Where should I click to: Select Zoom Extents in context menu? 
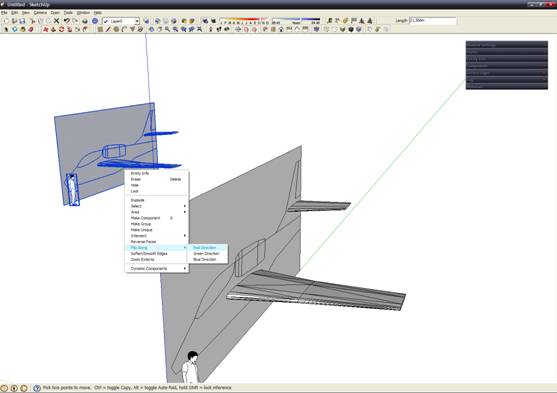(x=157, y=260)
